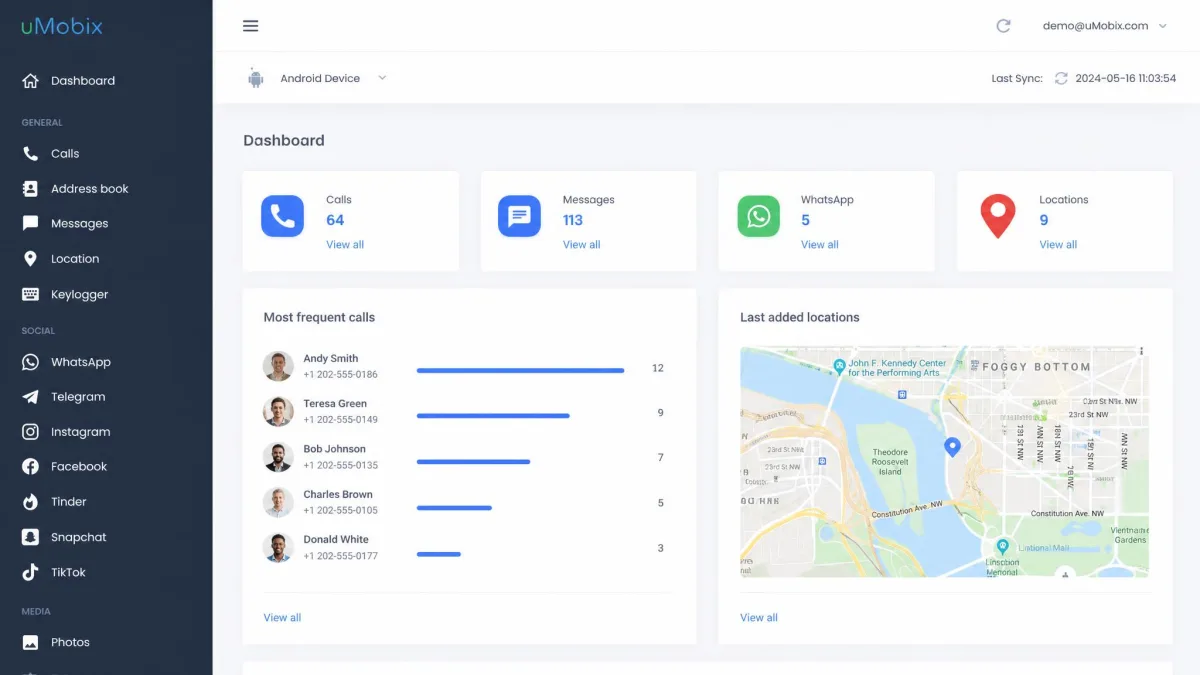The height and width of the screenshot is (675, 1200).
Task: Click the Messages count 113
Action: pos(573,220)
